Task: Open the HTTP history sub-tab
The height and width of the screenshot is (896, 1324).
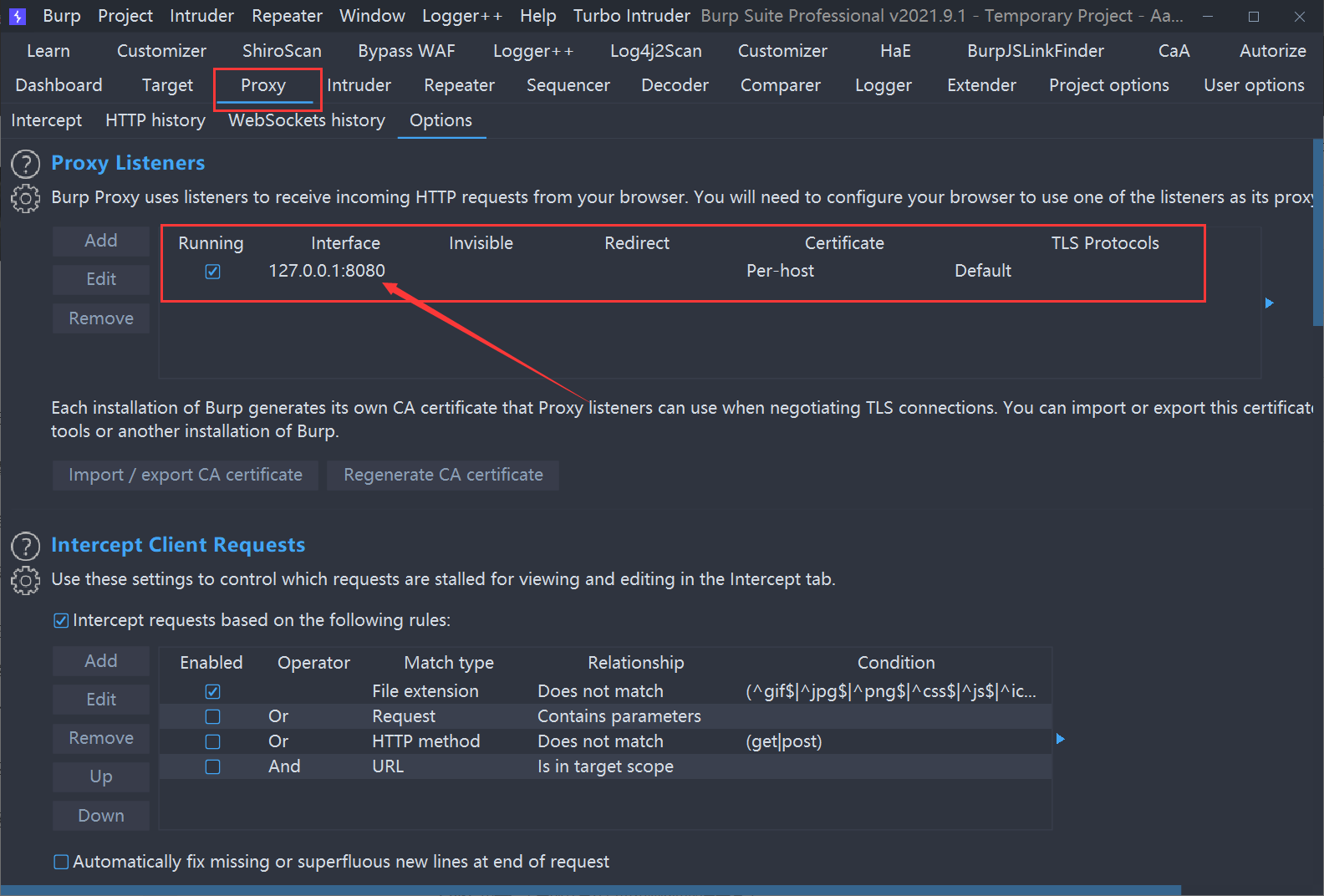Action: (x=155, y=120)
